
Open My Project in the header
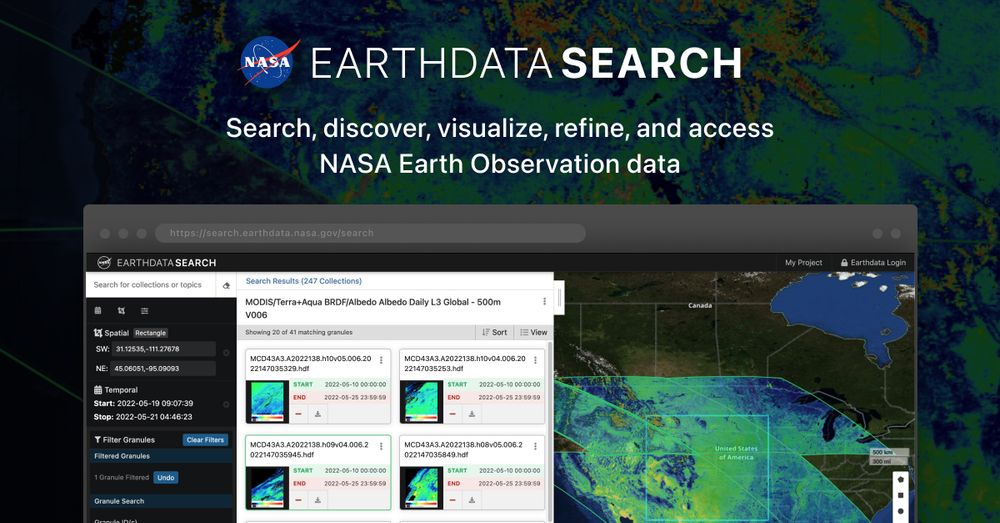click(803, 263)
